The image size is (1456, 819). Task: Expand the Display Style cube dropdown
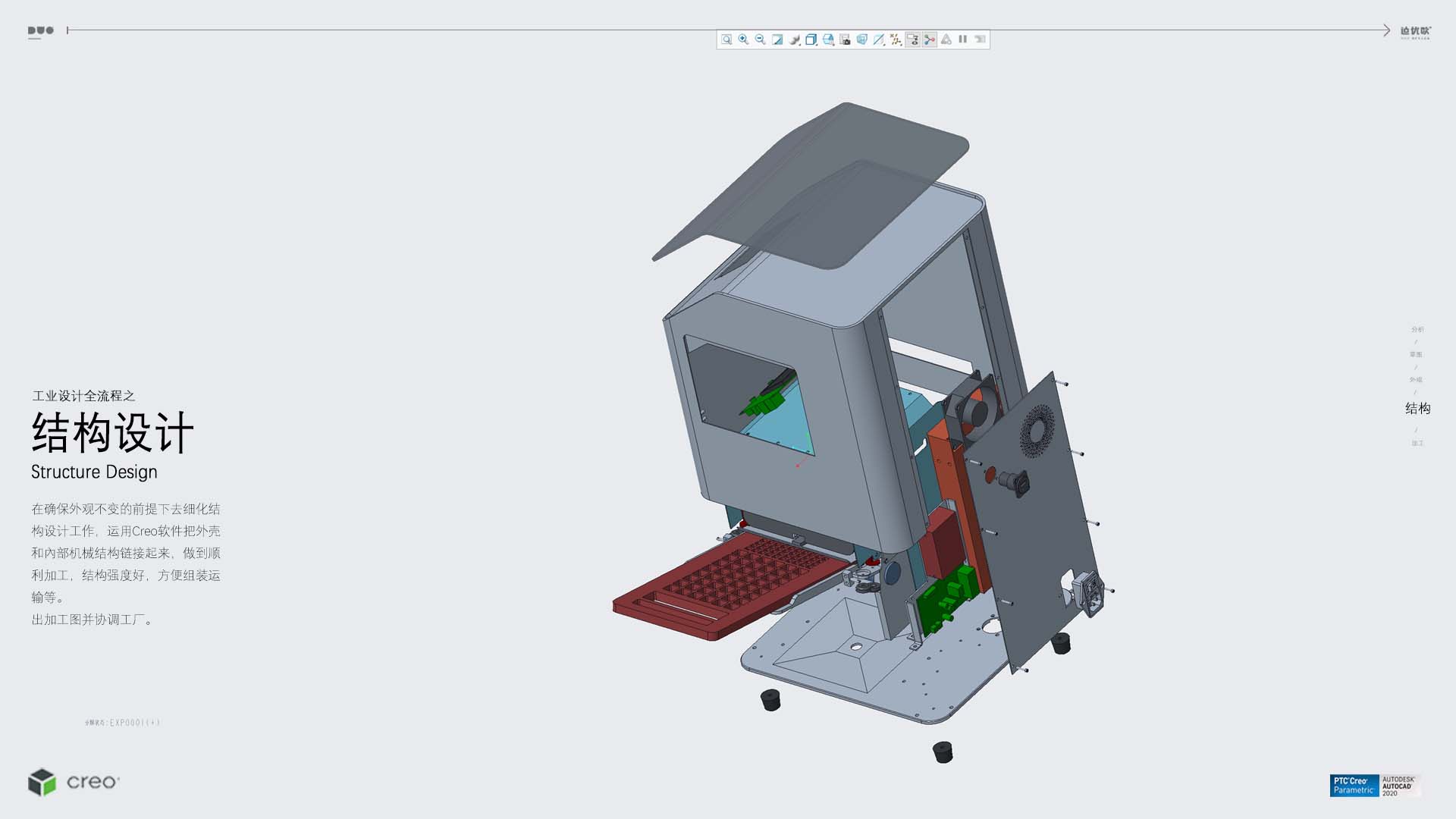pos(811,39)
